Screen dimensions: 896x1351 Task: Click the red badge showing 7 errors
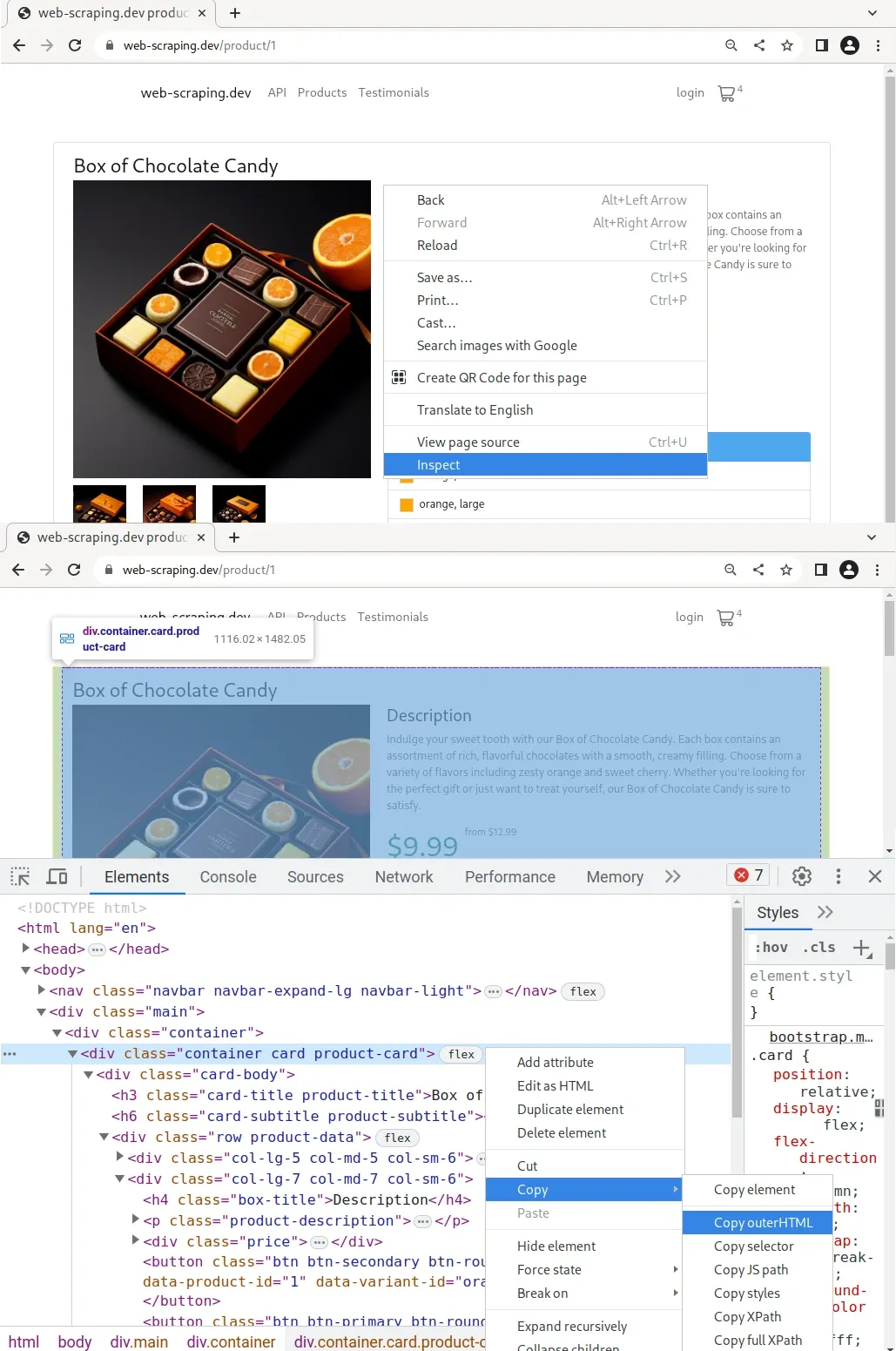(x=747, y=875)
